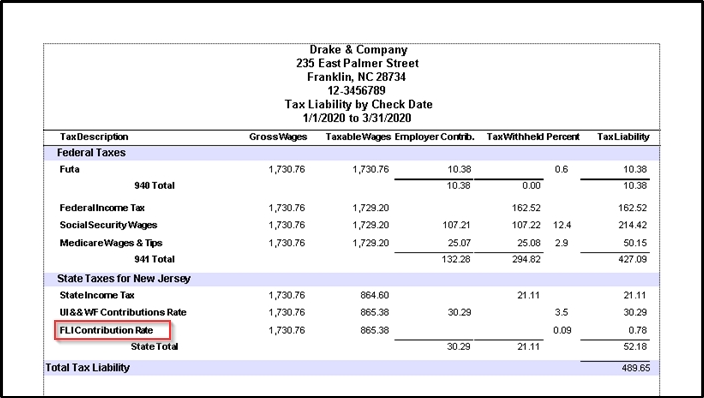Click 'State Taxes for New Jersey' heading
This screenshot has width=704, height=398.
tap(124, 279)
